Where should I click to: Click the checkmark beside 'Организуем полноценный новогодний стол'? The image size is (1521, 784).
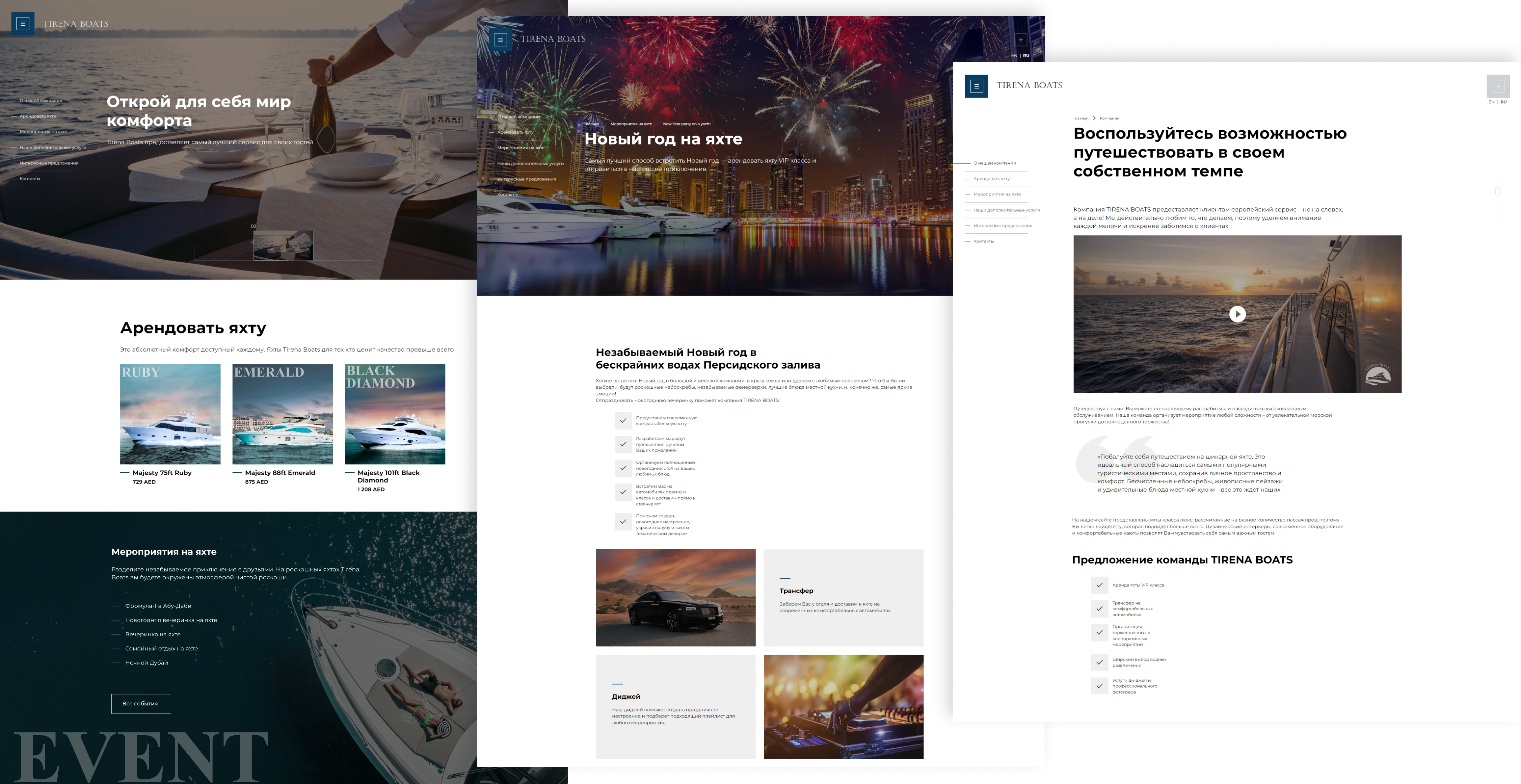coord(623,468)
